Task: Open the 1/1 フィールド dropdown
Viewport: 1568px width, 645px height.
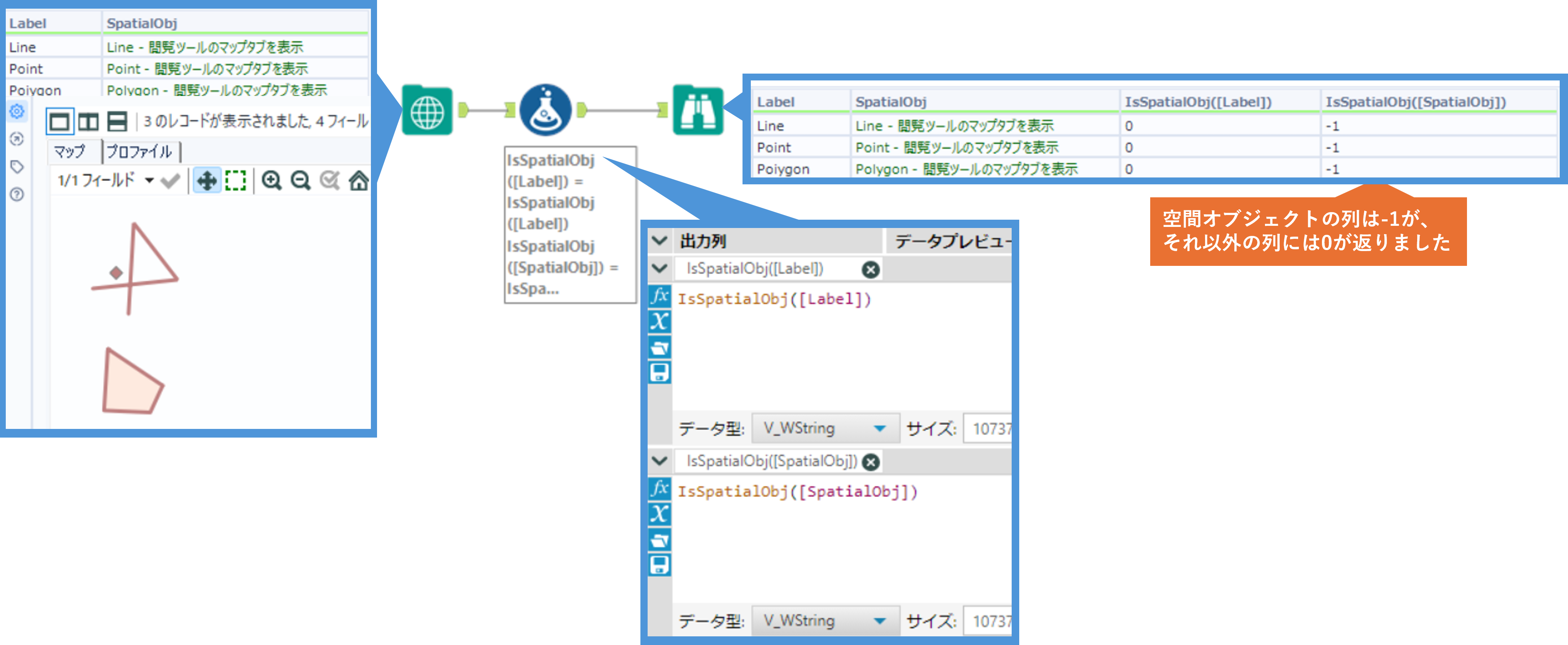Action: [x=149, y=181]
